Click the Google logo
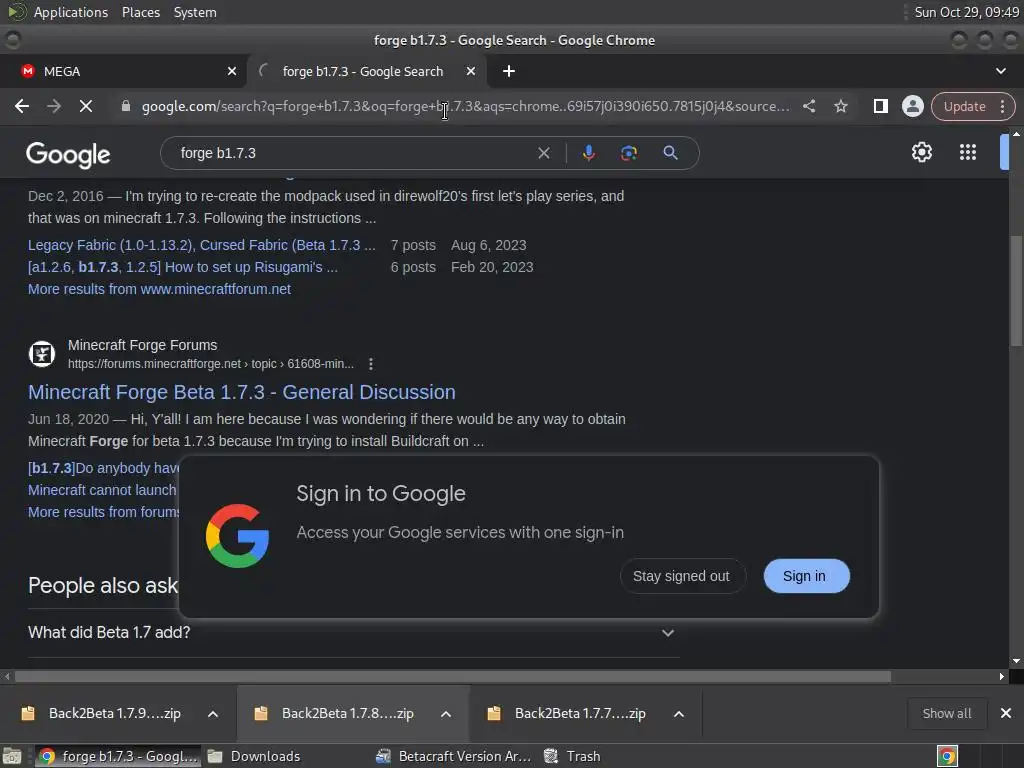 click(68, 155)
